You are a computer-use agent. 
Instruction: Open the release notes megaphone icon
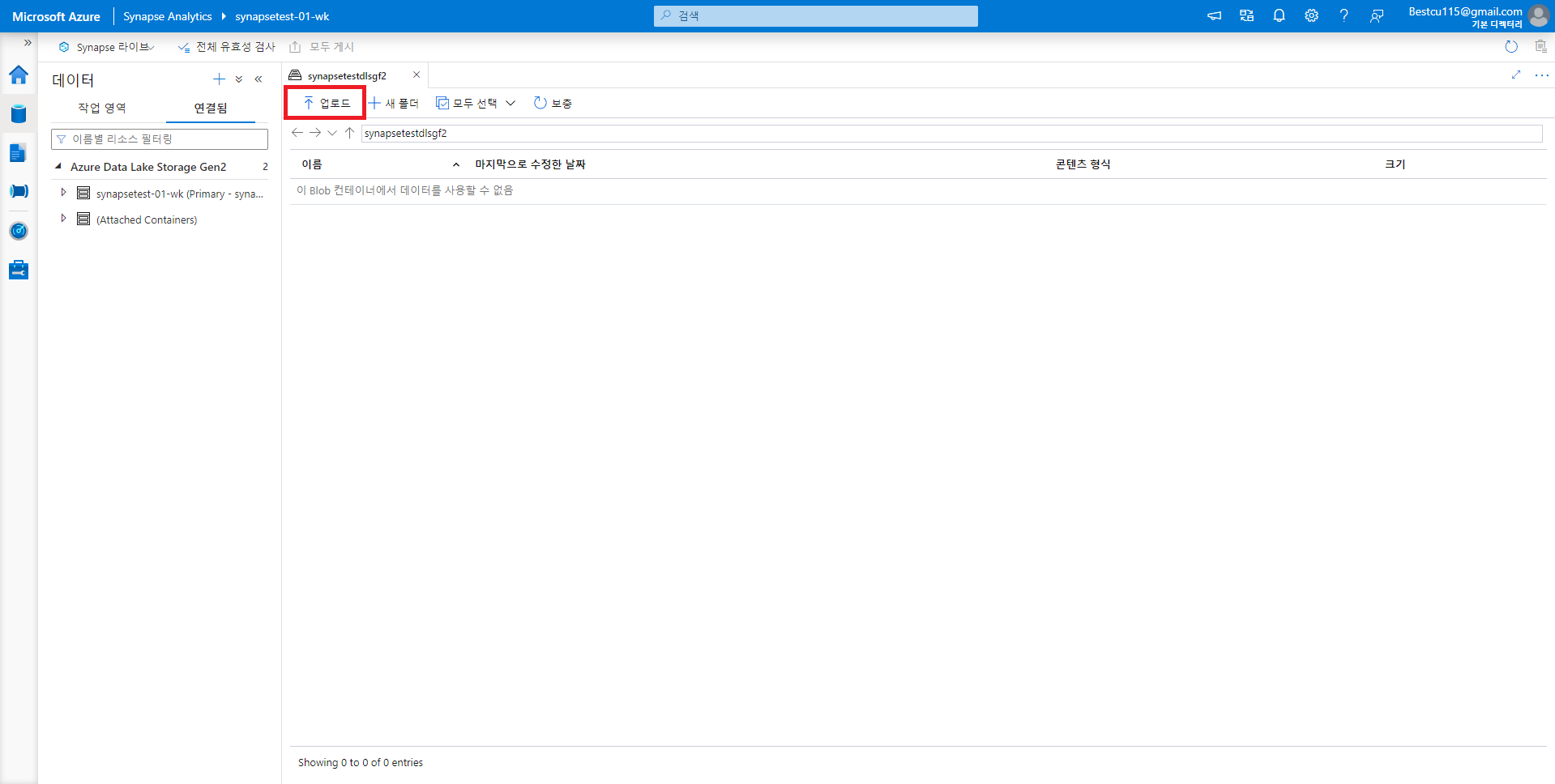pos(1214,16)
